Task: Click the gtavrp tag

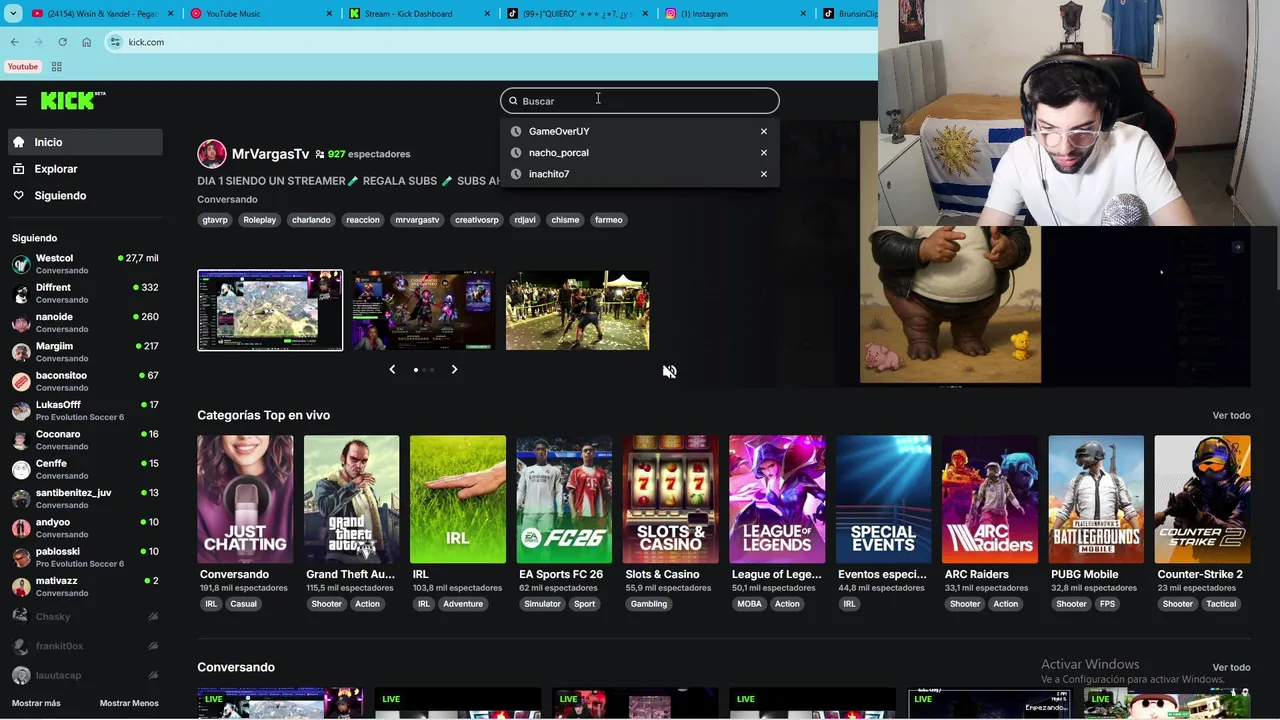Action: (215, 220)
